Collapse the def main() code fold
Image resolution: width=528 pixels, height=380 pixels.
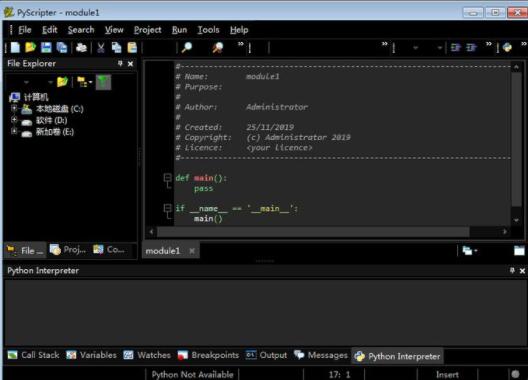click(167, 177)
